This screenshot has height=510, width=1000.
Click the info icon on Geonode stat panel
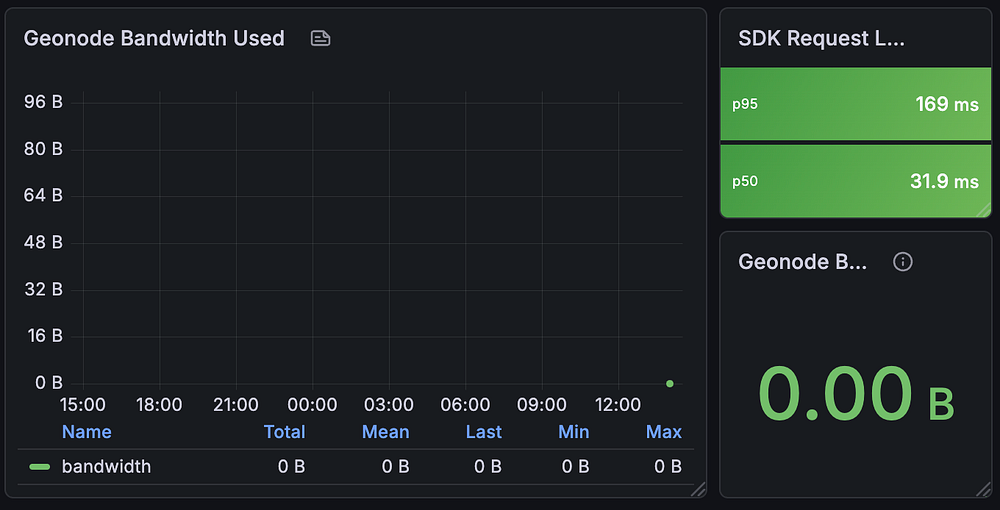tap(902, 262)
